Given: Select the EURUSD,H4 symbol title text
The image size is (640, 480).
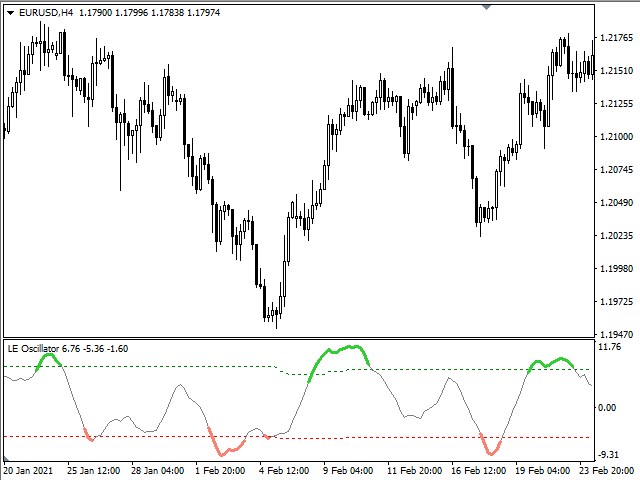Looking at the screenshot, I should [x=46, y=13].
